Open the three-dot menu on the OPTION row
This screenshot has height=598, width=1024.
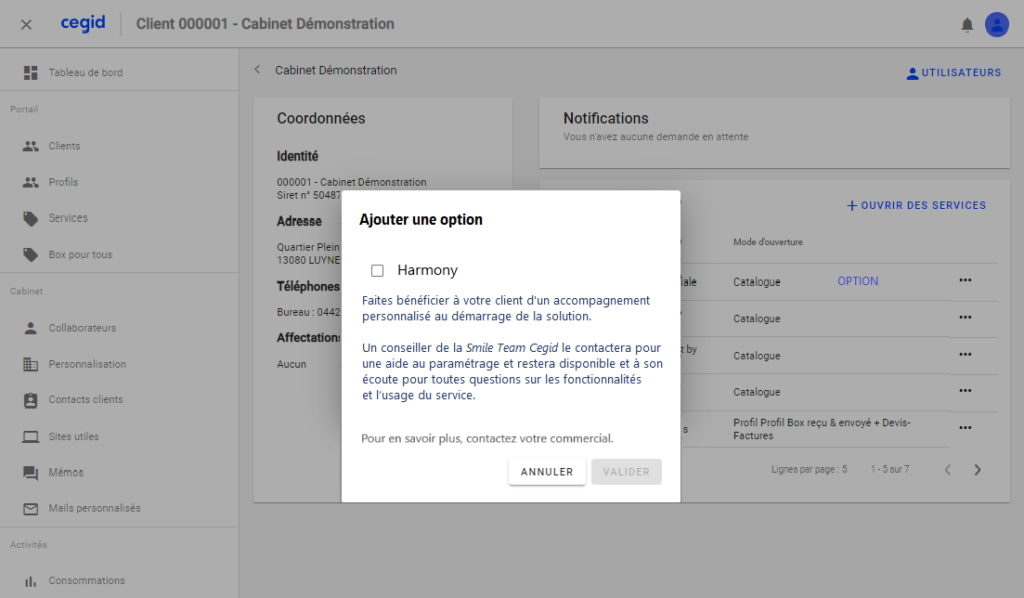(965, 280)
